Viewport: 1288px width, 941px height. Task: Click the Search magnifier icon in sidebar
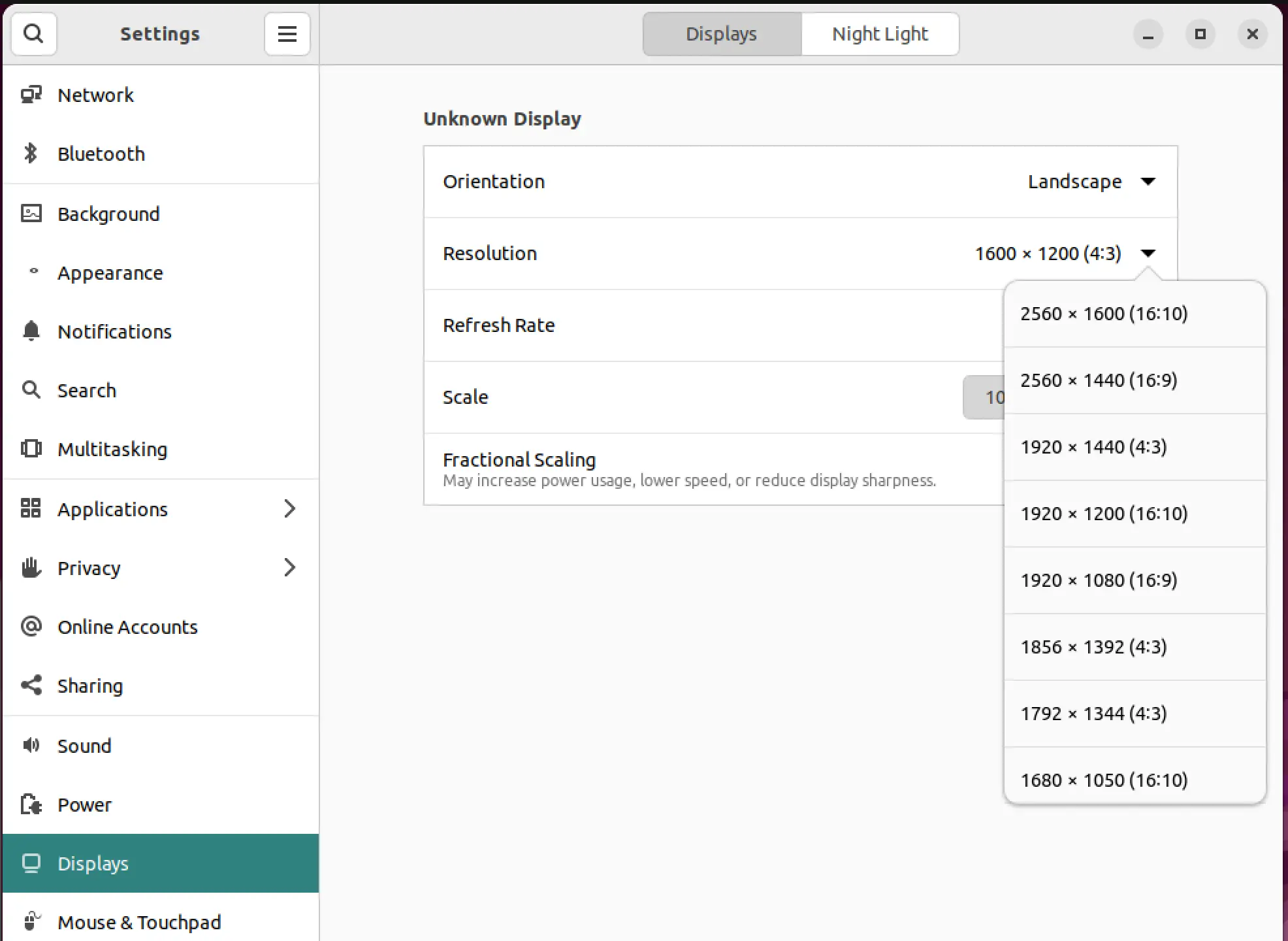tap(31, 390)
